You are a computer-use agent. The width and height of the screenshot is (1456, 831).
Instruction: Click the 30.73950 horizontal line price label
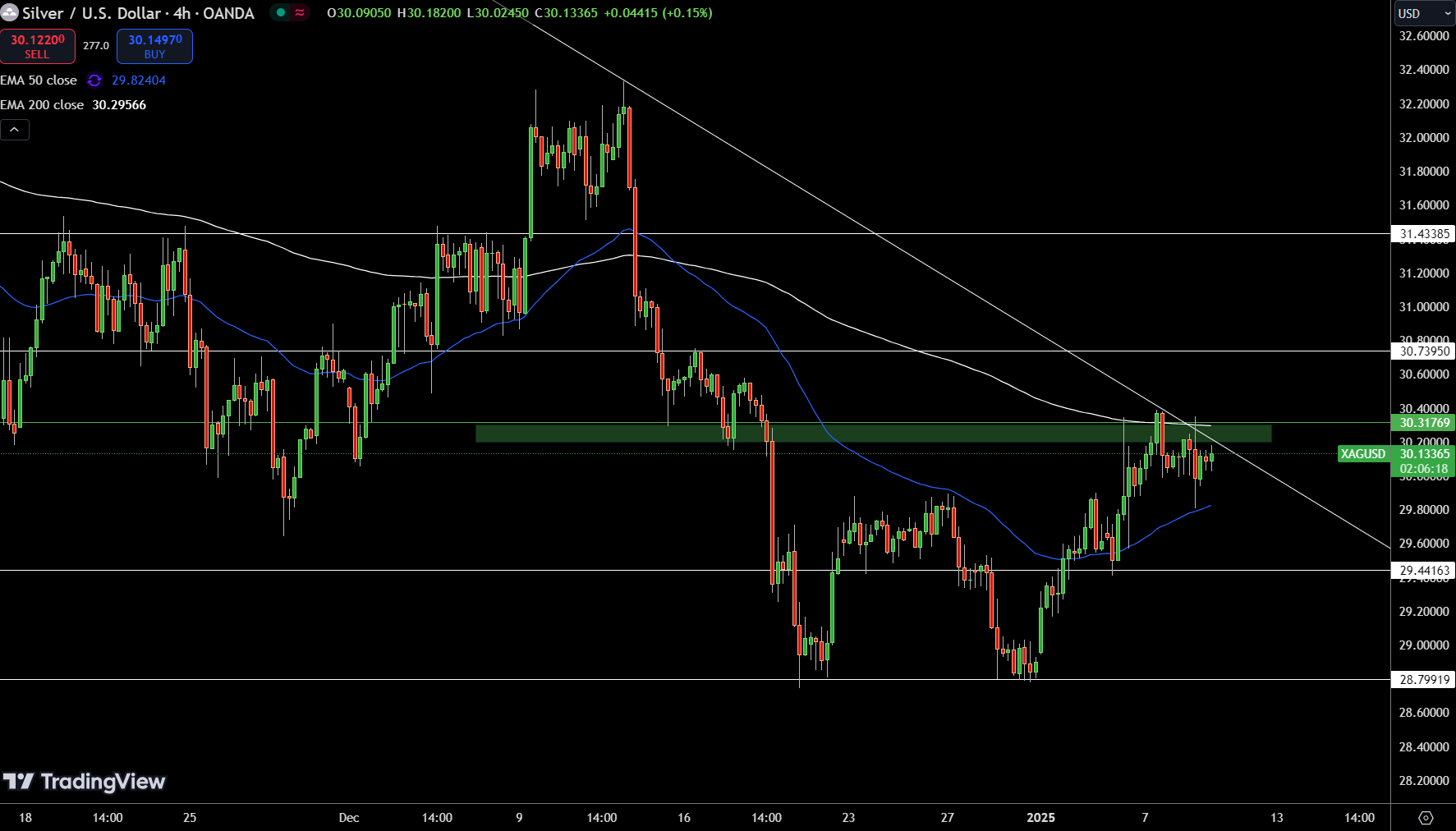[1425, 351]
